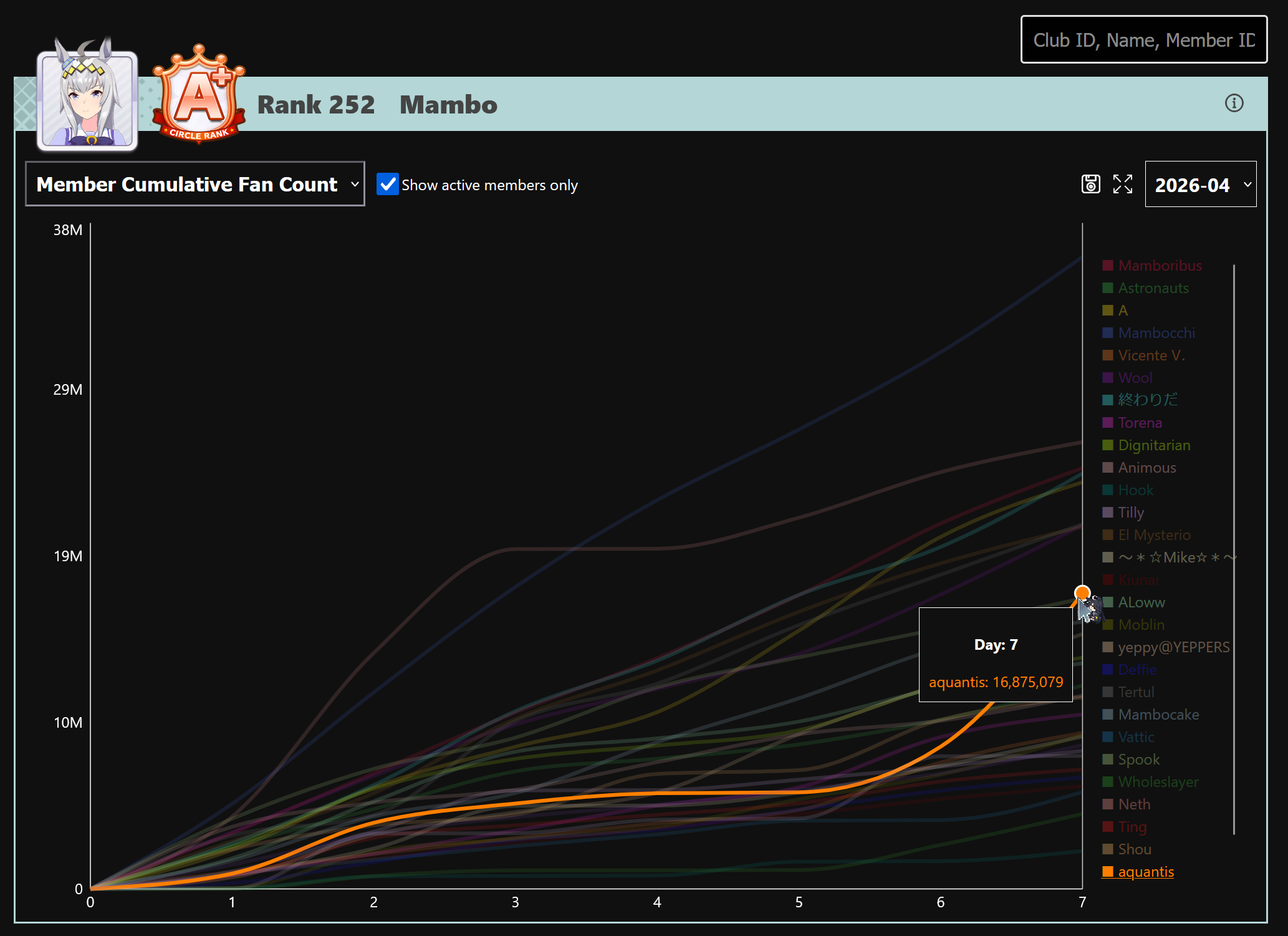
Task: Click Astronauts green legend swatch
Action: 1108,288
